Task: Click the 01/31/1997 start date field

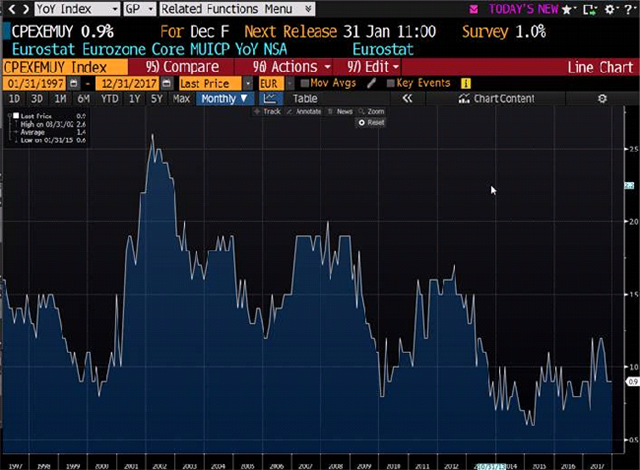Action: [33, 82]
